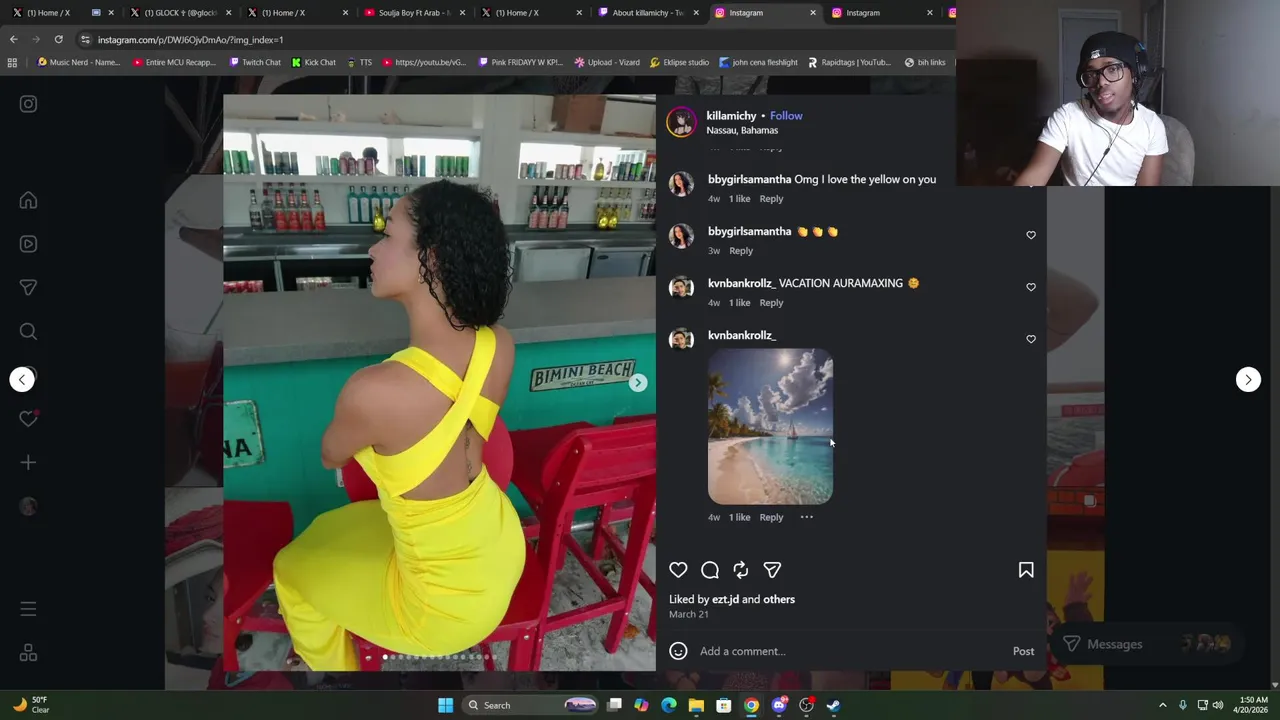Open the beach image in kvnbankrollz_ comment
The image size is (1280, 720).
tap(770, 426)
